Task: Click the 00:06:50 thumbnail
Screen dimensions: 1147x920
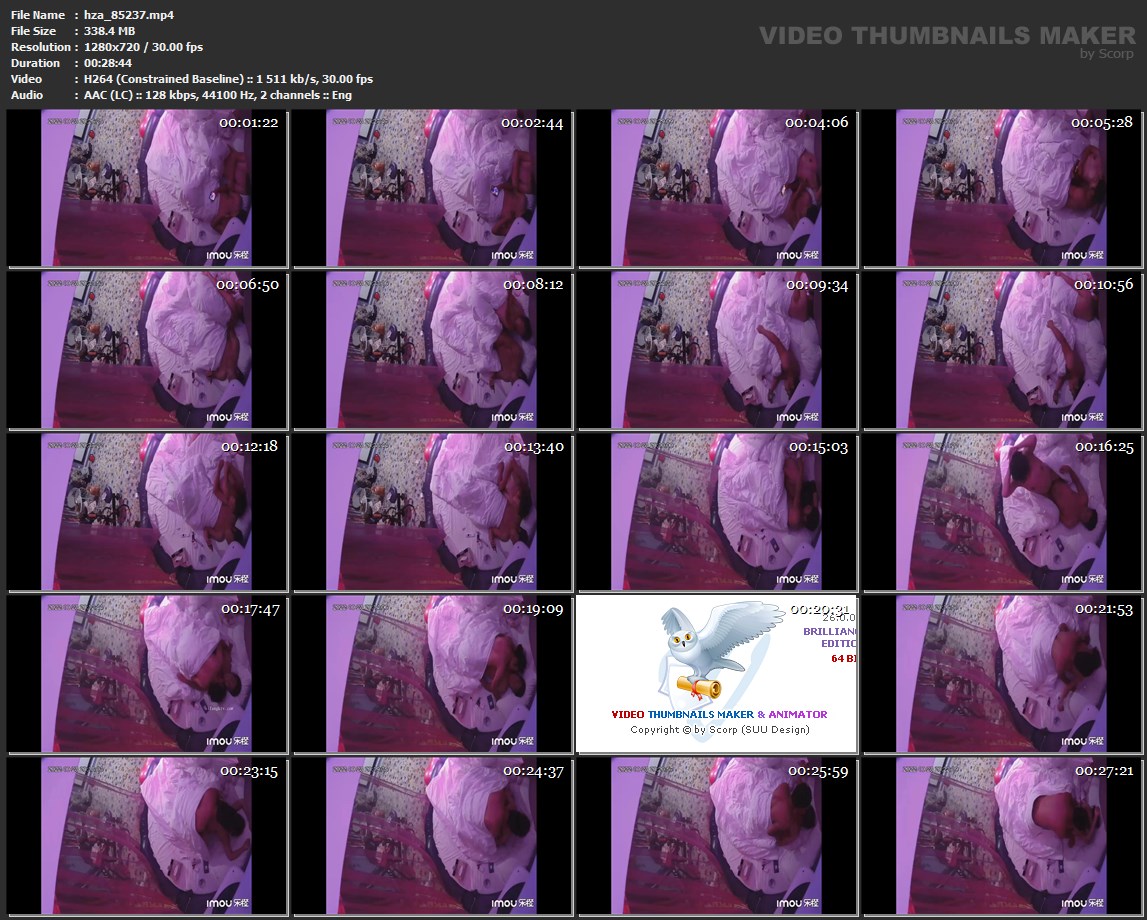Action: [146, 350]
